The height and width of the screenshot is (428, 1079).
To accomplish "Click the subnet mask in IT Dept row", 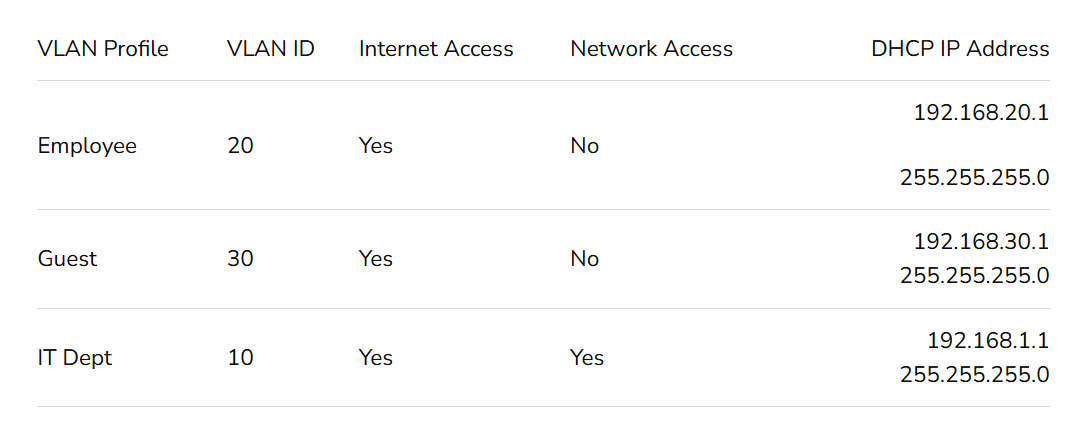I will [x=974, y=375].
